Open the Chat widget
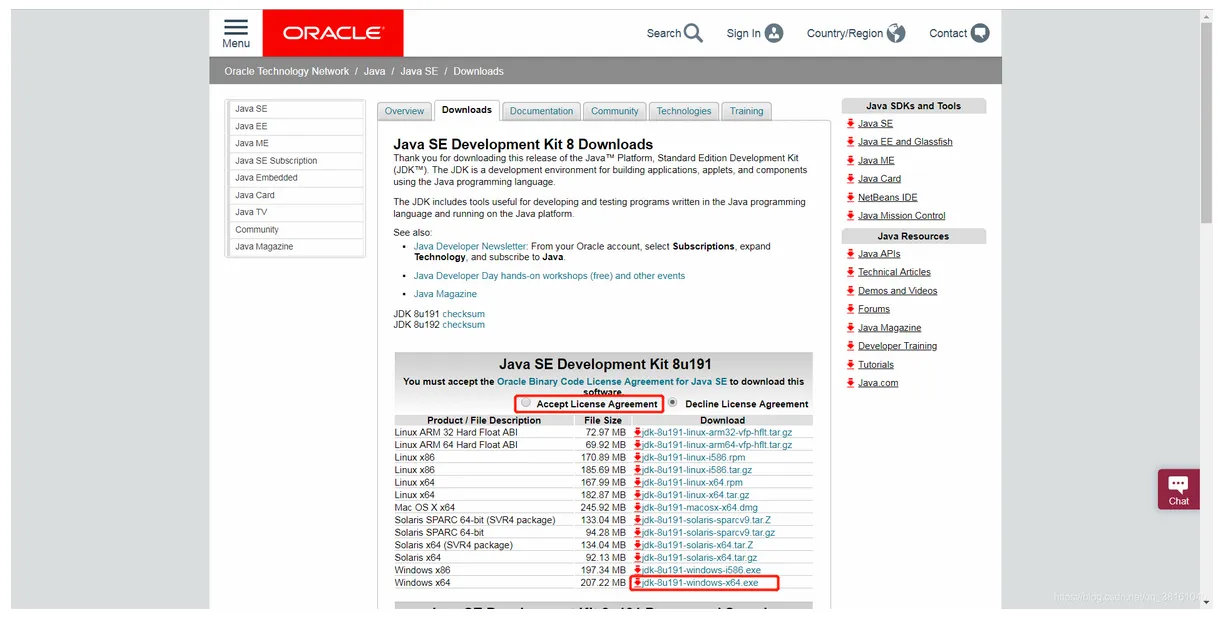 pos(1178,489)
